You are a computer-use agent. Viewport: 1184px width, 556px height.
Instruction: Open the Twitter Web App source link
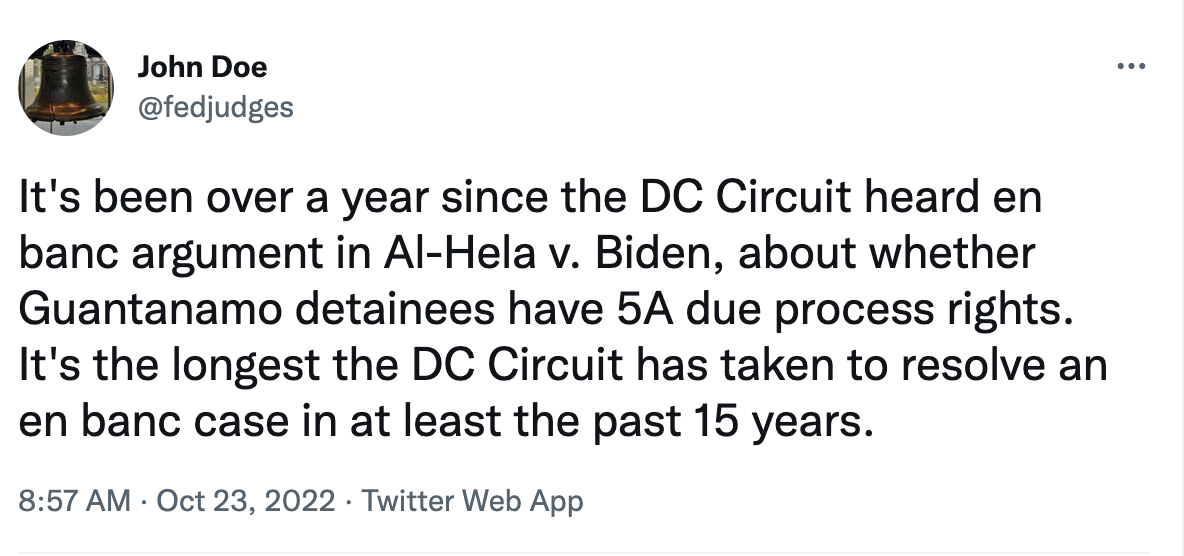click(x=473, y=500)
